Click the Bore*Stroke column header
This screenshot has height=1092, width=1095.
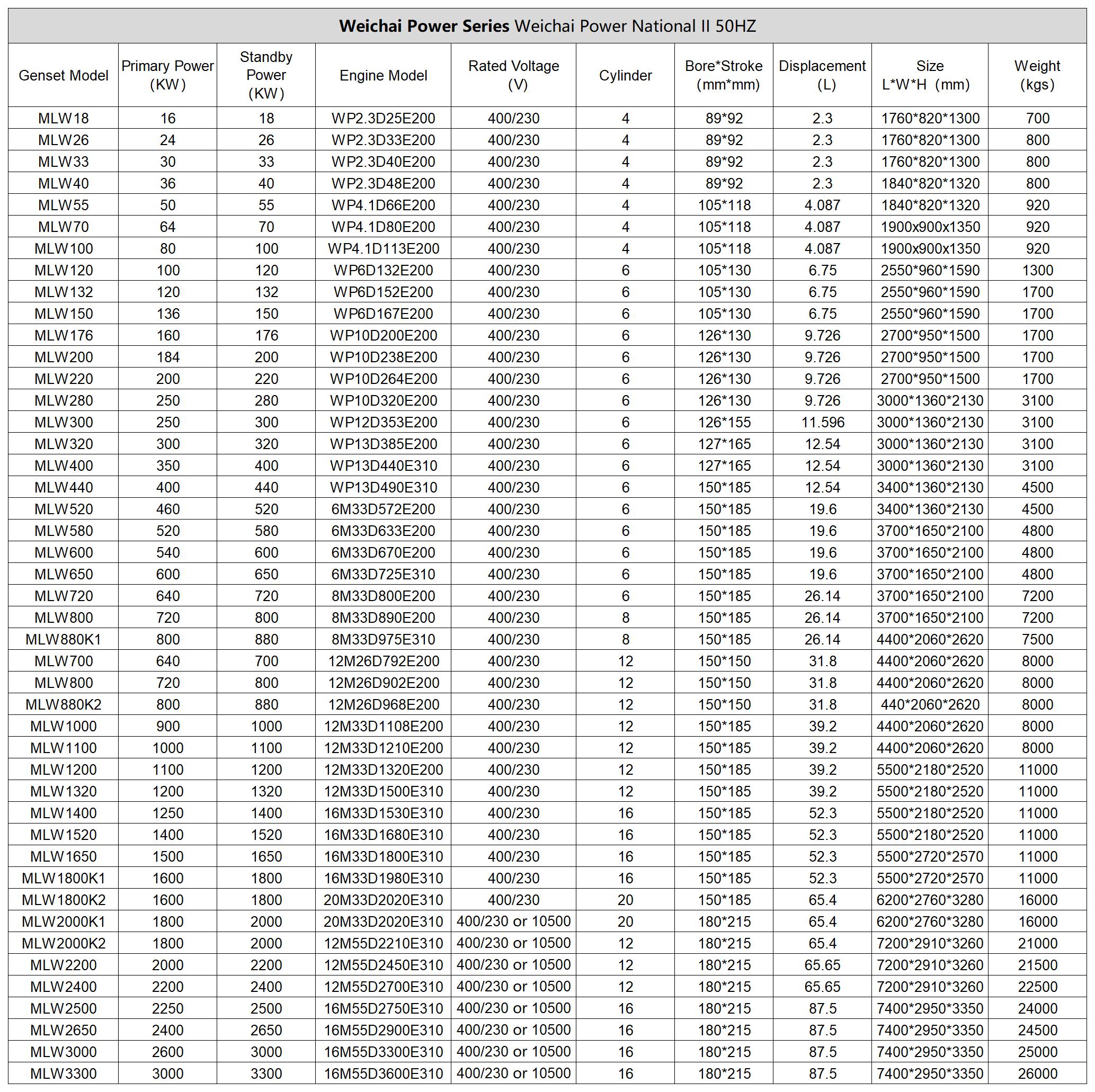724,75
